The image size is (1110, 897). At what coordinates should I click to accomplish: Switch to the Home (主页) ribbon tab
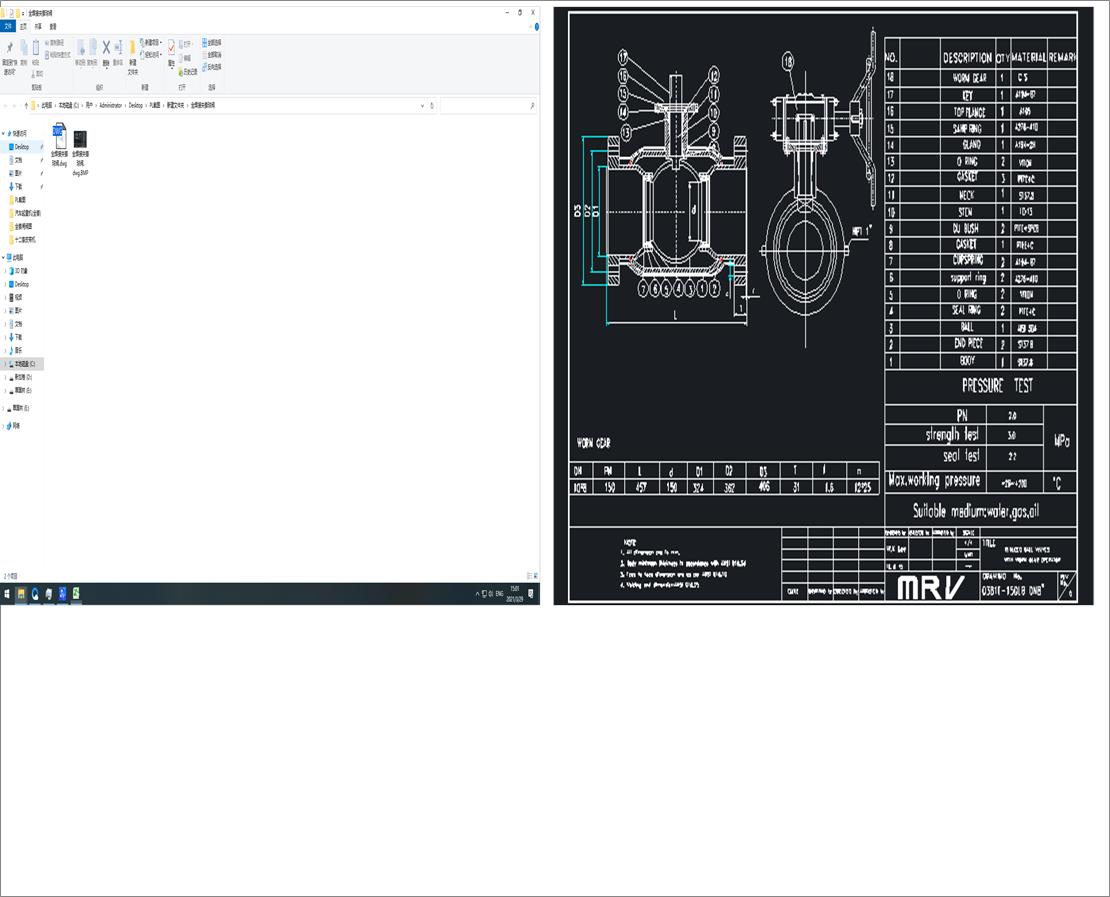point(23,26)
